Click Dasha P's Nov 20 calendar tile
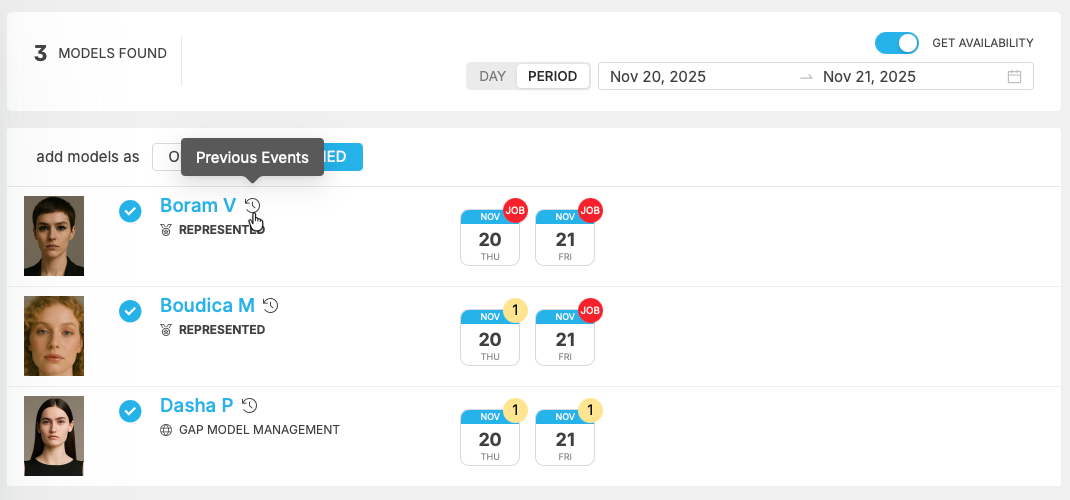This screenshot has width=1070, height=500. click(x=490, y=438)
